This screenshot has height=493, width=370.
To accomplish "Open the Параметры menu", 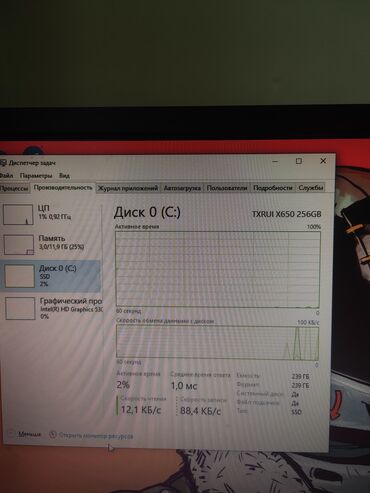I will click(36, 175).
